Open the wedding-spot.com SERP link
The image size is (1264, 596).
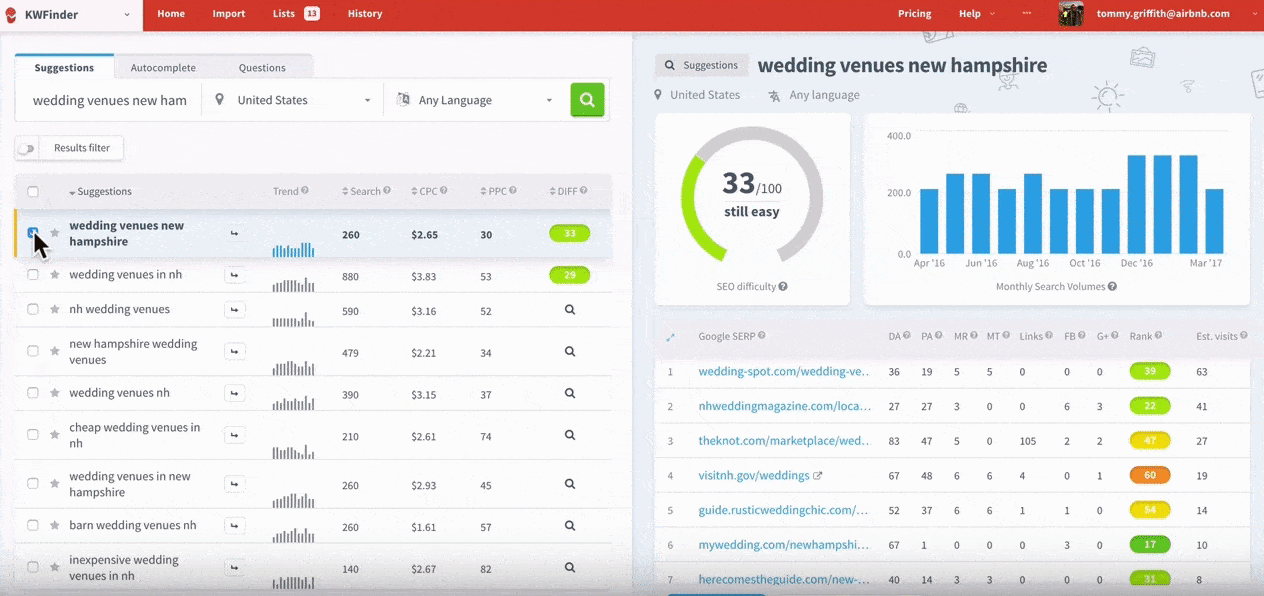784,372
